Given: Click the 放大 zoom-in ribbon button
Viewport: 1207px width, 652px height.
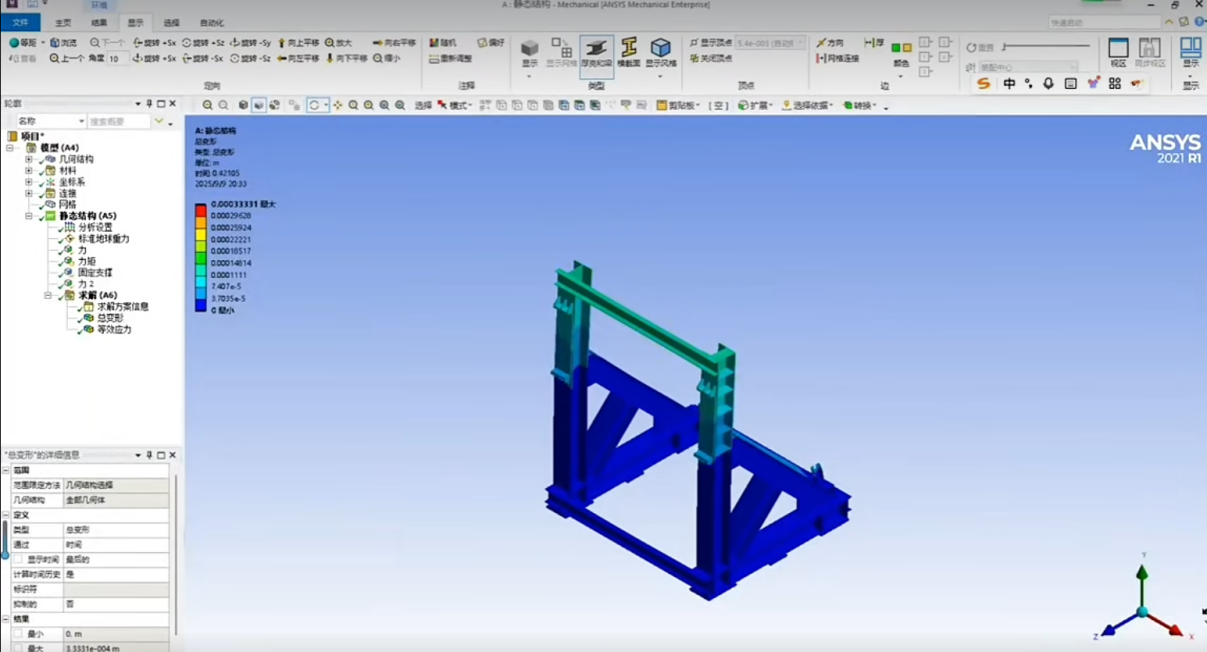Looking at the screenshot, I should coord(338,43).
